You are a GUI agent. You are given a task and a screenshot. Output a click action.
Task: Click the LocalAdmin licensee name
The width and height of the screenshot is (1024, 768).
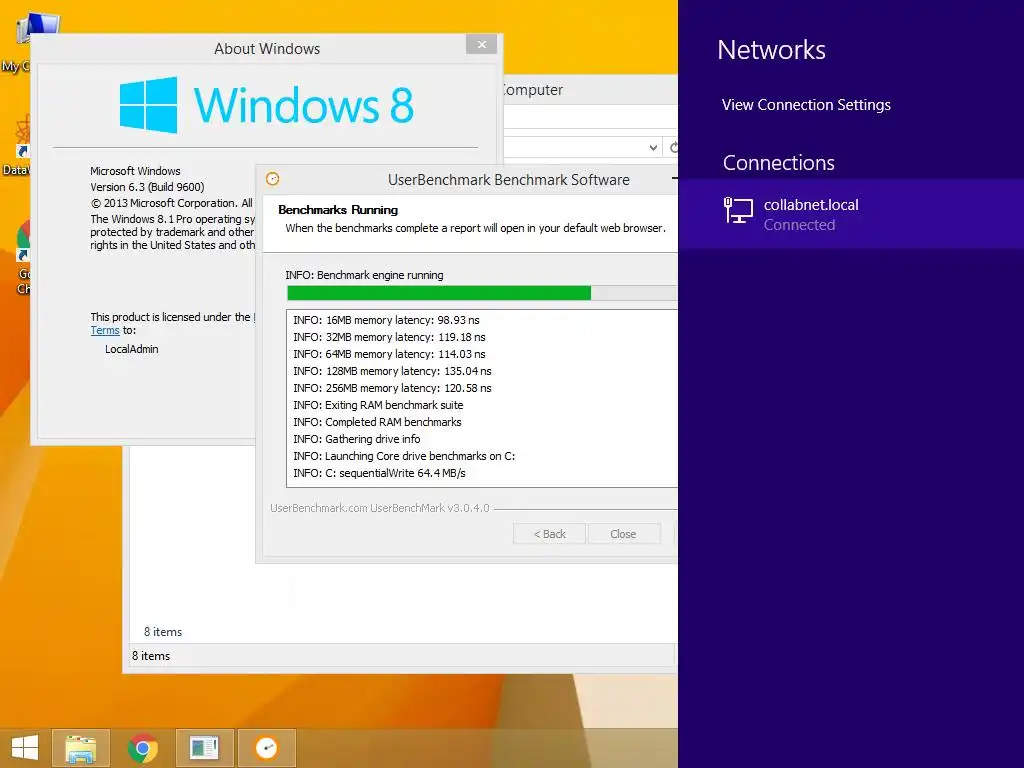[131, 349]
